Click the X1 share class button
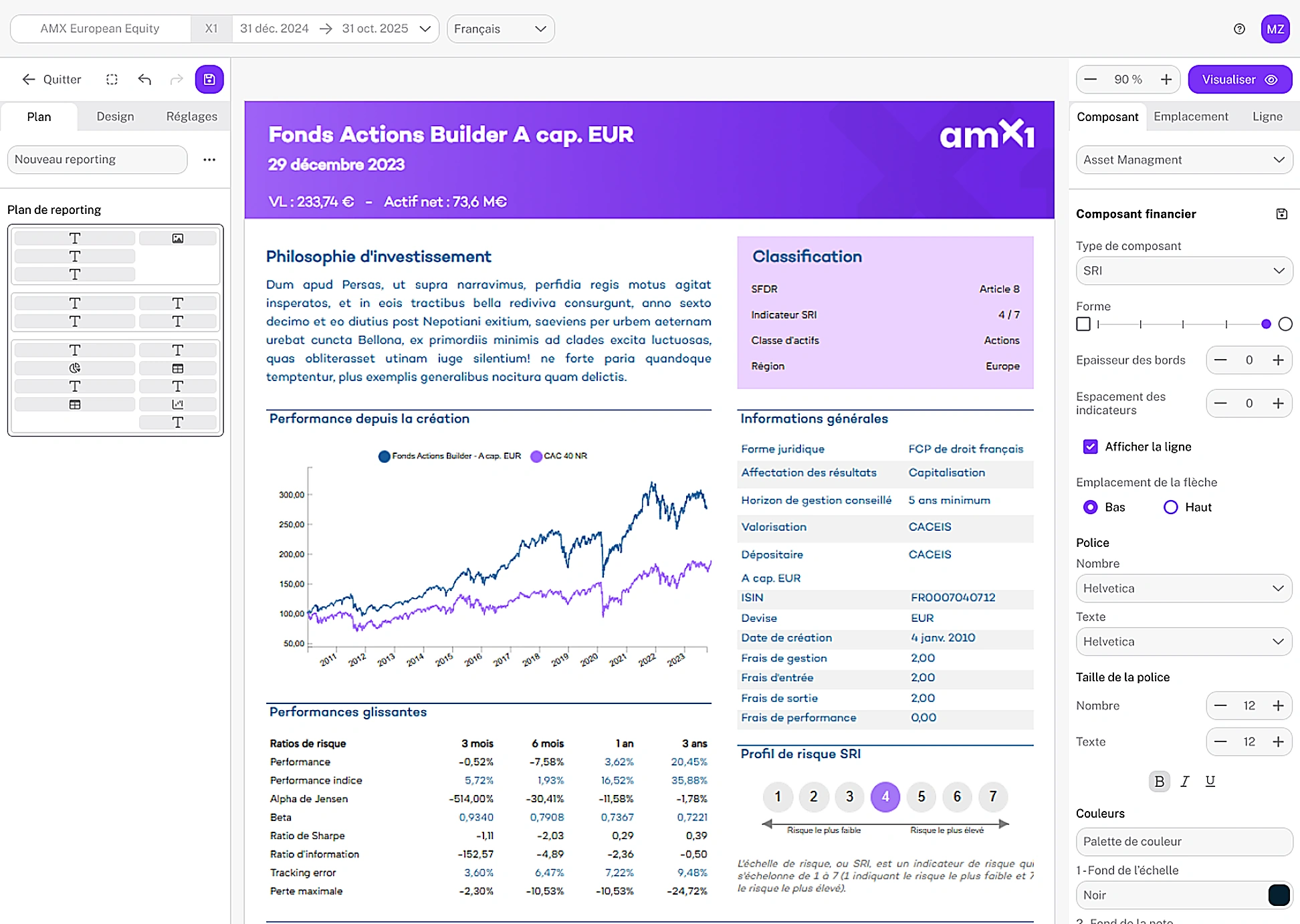 pos(211,29)
